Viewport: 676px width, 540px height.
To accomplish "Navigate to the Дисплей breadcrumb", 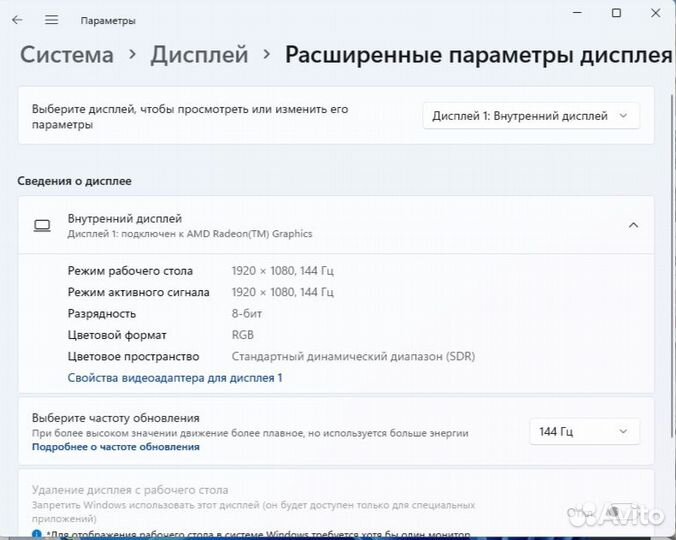I will pyautogui.click(x=199, y=55).
